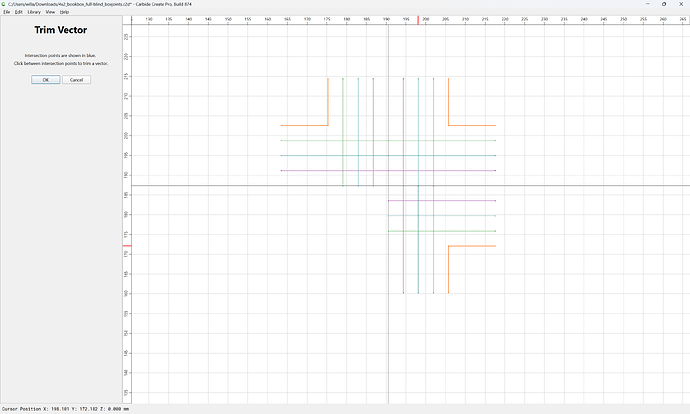Open the Edit menu

[18, 12]
